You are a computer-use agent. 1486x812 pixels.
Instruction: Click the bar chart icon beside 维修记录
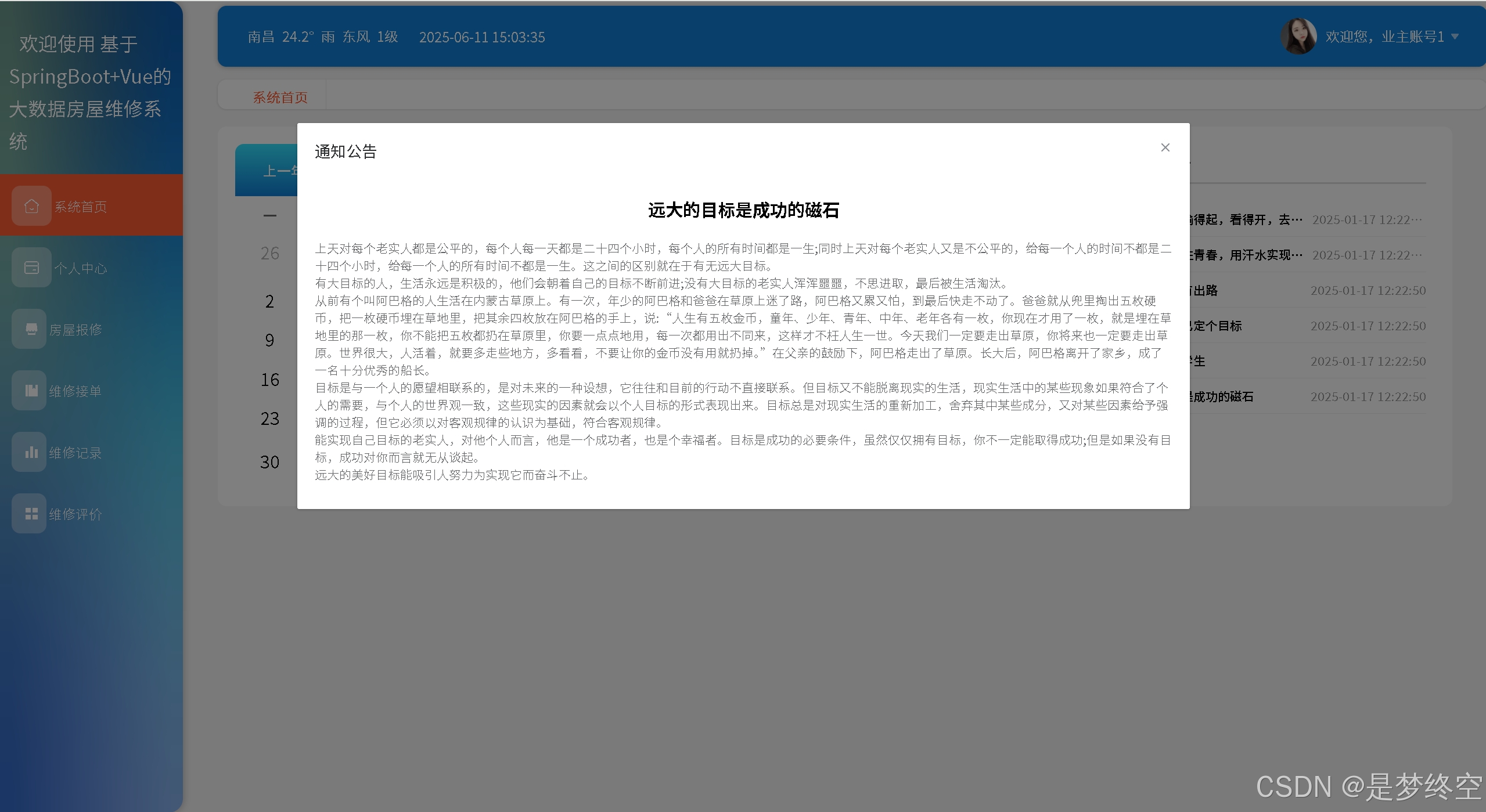(31, 452)
